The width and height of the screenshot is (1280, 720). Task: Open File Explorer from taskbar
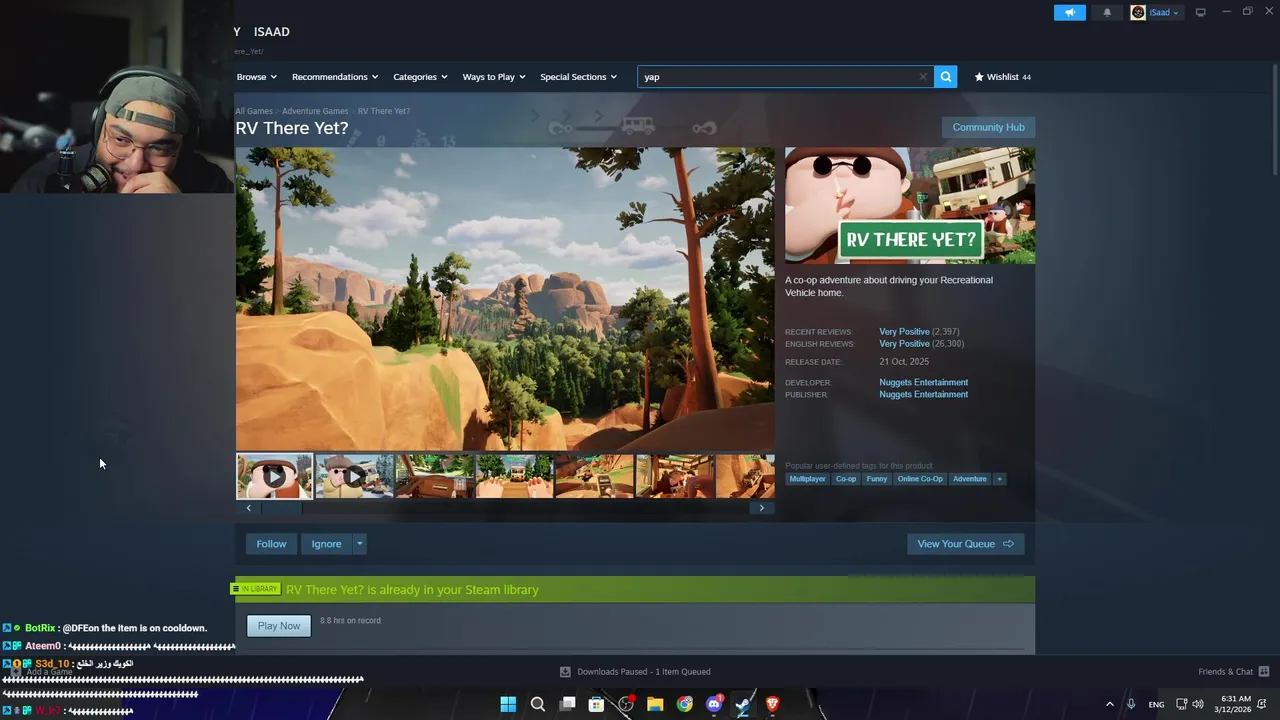coord(655,704)
